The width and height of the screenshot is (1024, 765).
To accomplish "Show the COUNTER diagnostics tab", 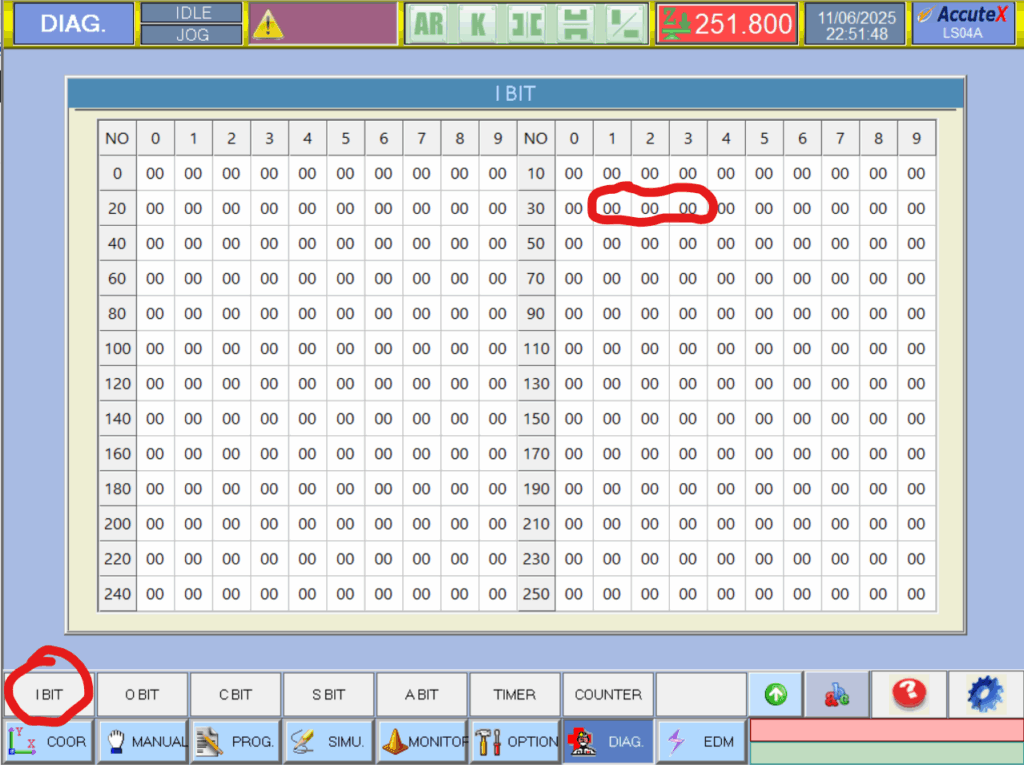I will (607, 694).
